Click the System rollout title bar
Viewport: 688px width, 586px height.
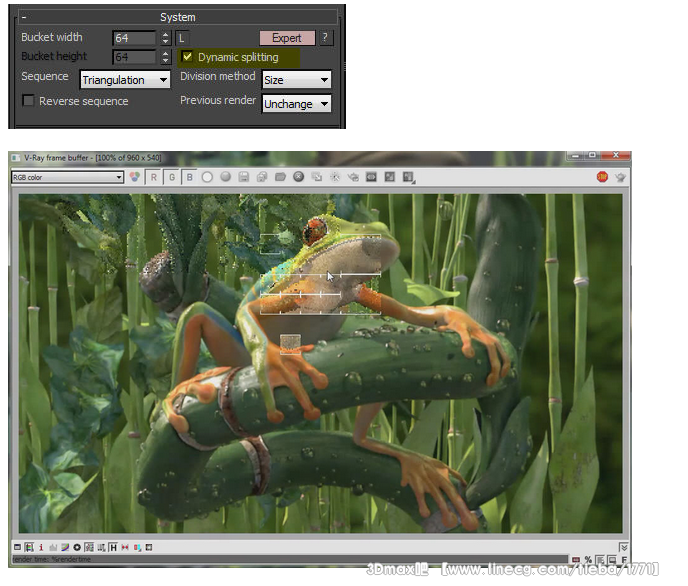tap(178, 17)
